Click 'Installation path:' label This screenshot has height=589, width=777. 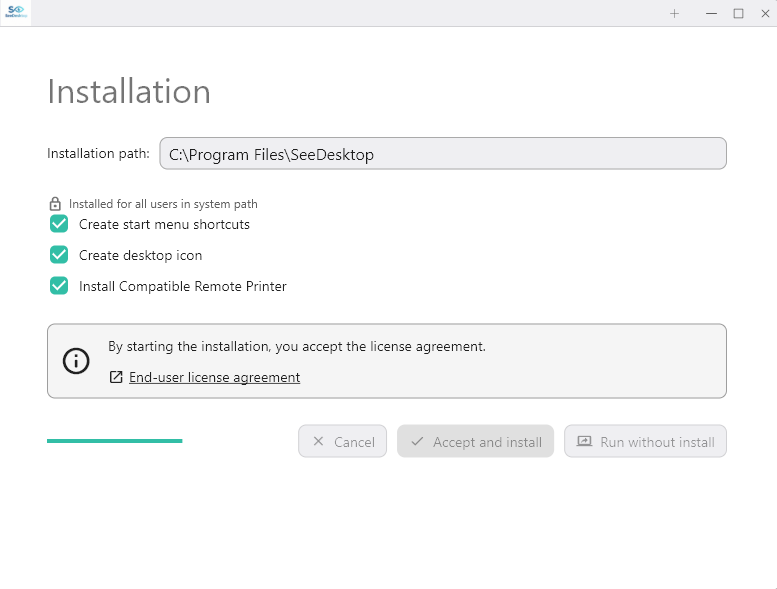coord(98,154)
